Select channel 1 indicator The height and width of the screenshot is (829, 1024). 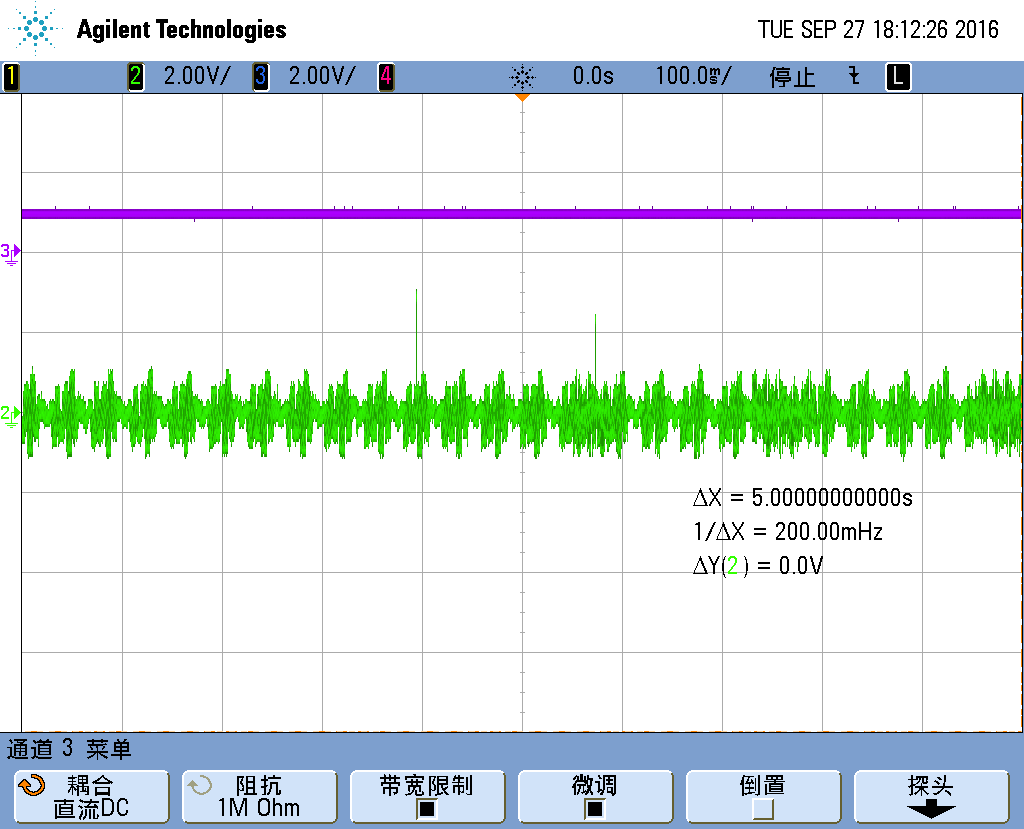pos(11,76)
